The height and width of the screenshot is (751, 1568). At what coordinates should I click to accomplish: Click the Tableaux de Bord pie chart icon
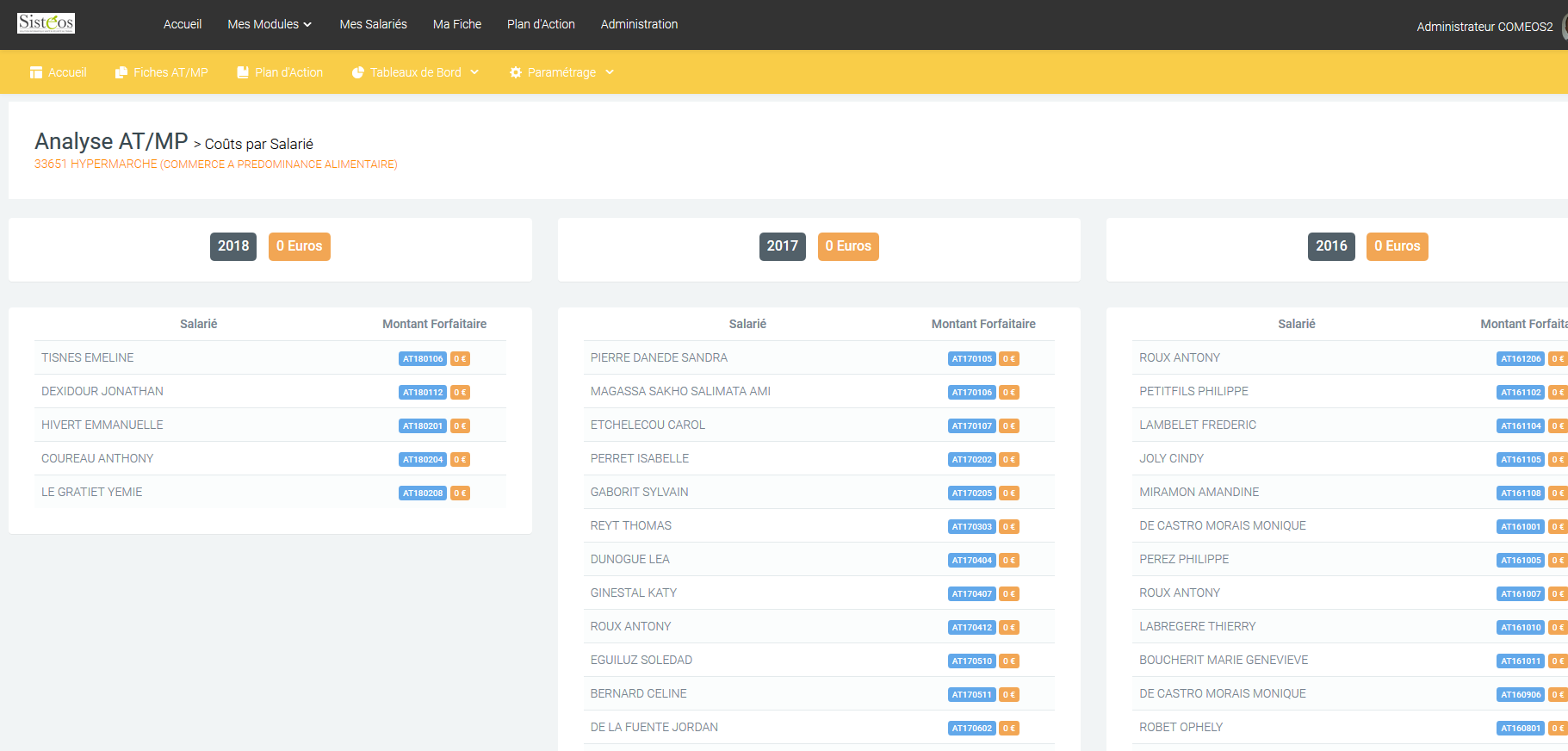(x=358, y=72)
